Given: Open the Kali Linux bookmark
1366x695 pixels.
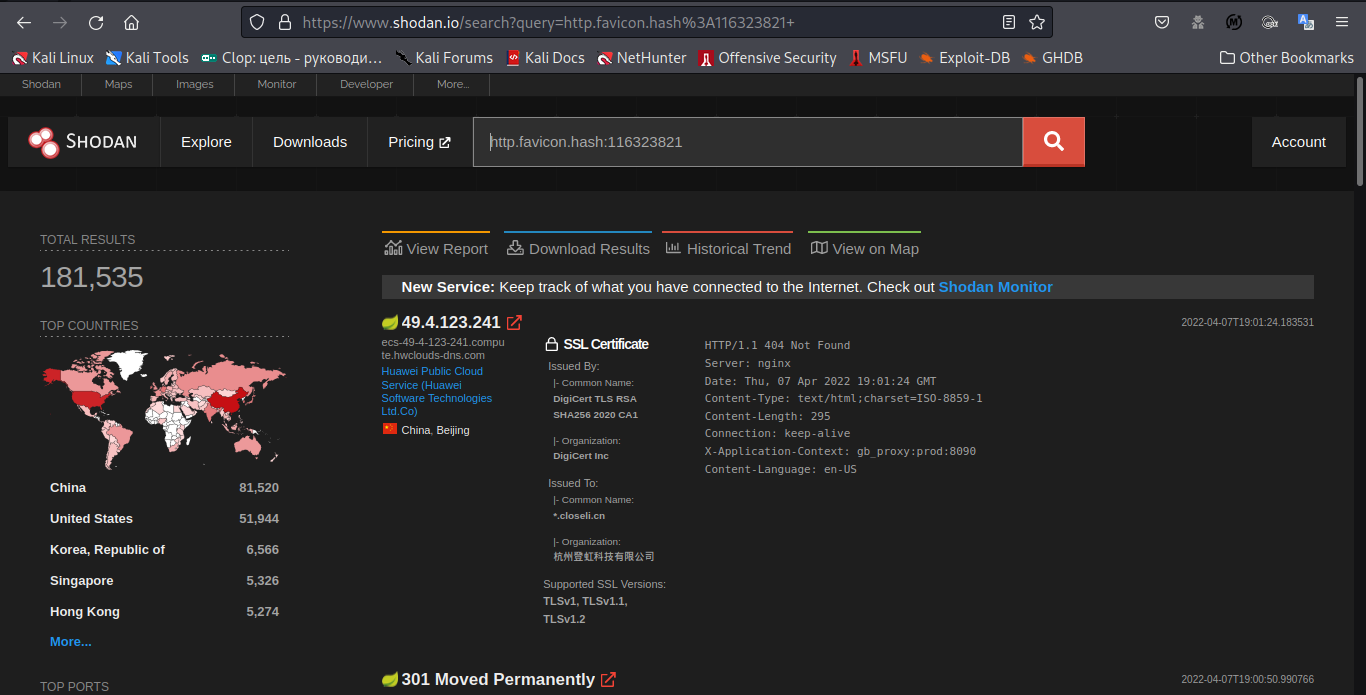Looking at the screenshot, I should (x=52, y=58).
